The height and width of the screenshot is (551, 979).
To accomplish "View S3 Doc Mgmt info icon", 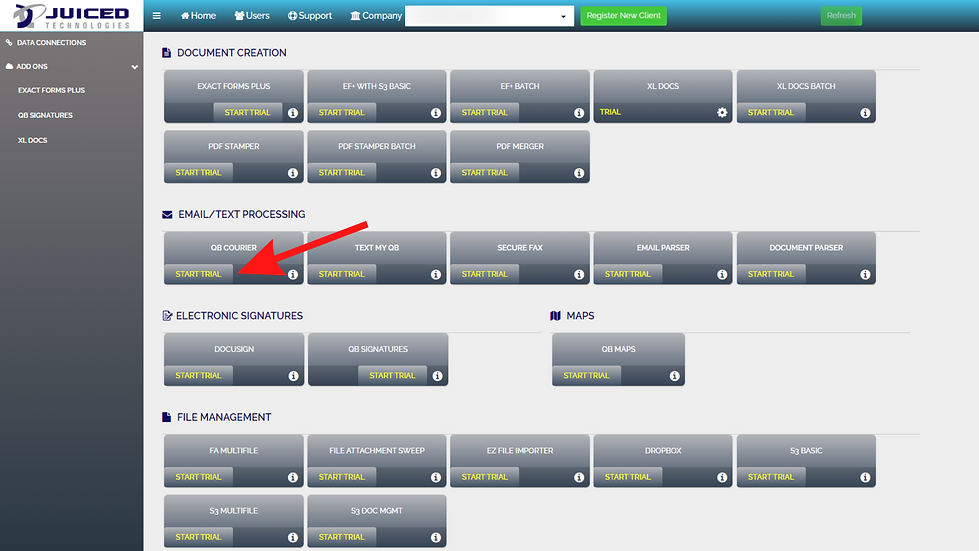I will (x=436, y=537).
